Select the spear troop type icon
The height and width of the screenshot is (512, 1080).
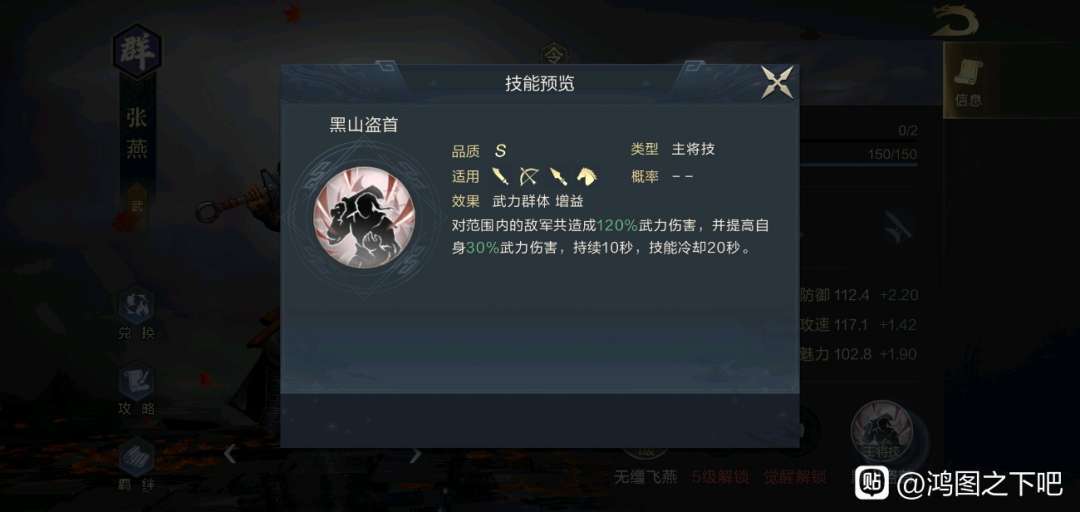click(558, 176)
